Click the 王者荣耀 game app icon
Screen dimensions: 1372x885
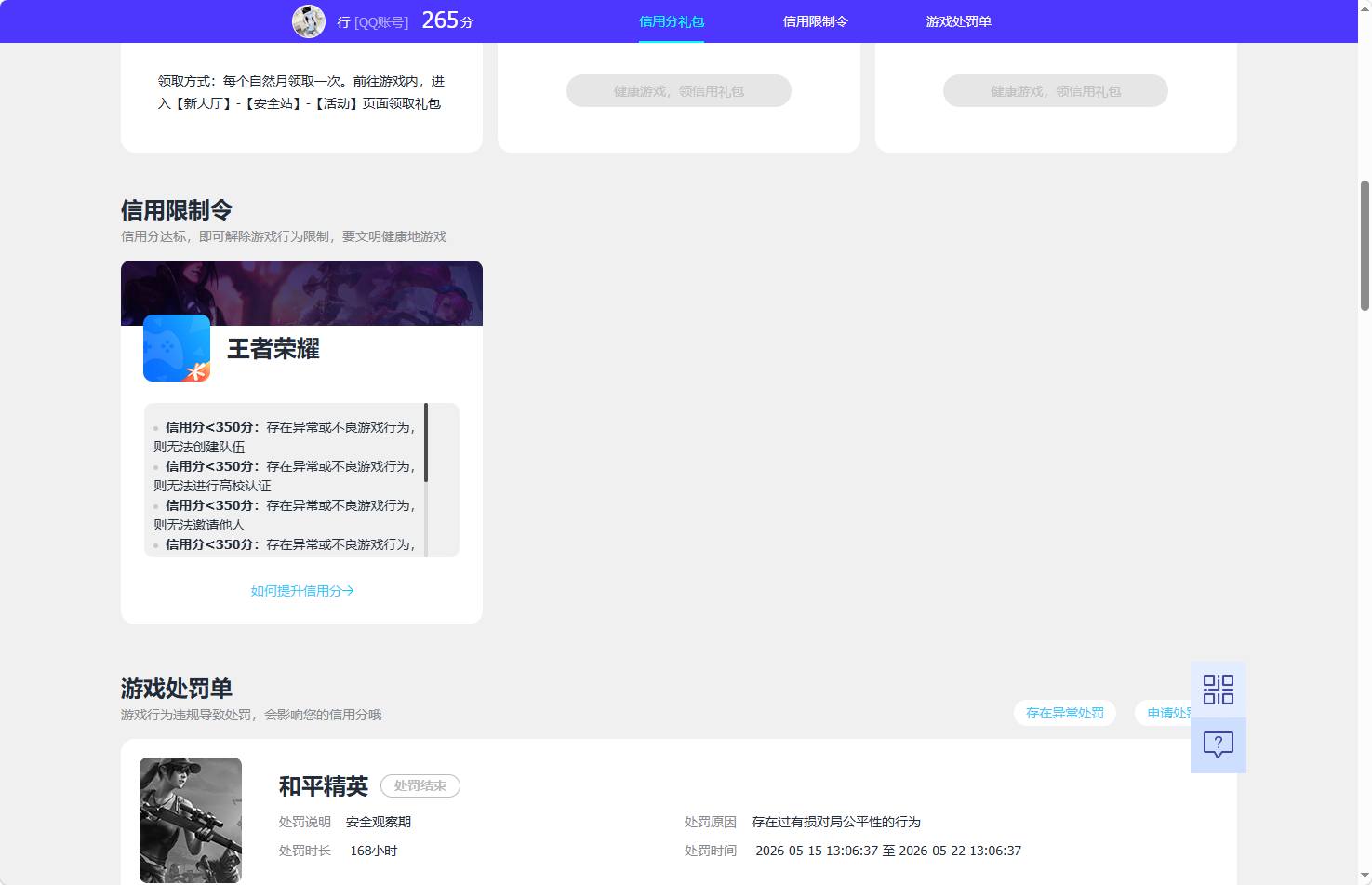click(177, 348)
